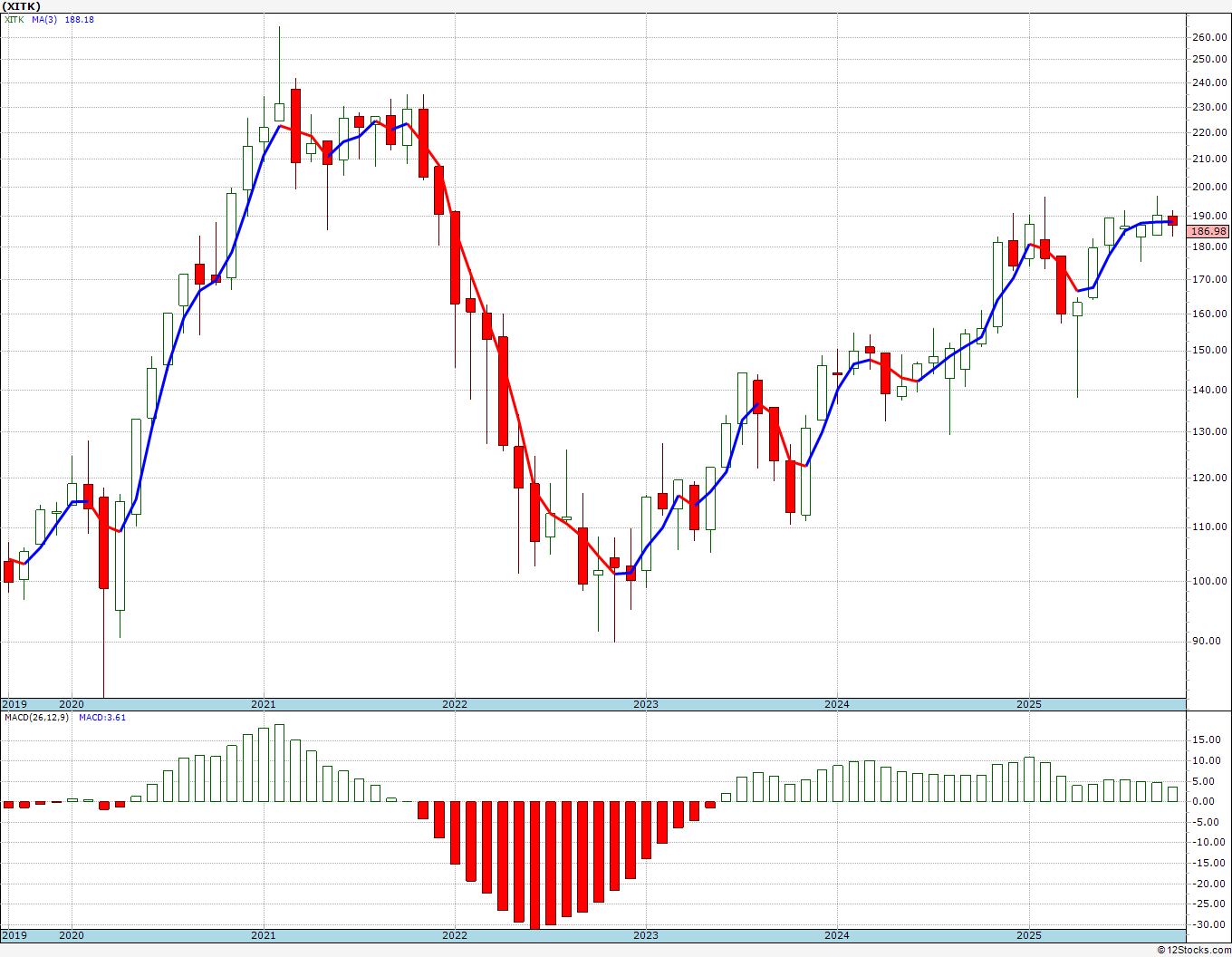Select the -25.00 MACD axis label
1232x957 pixels.
point(1210,904)
